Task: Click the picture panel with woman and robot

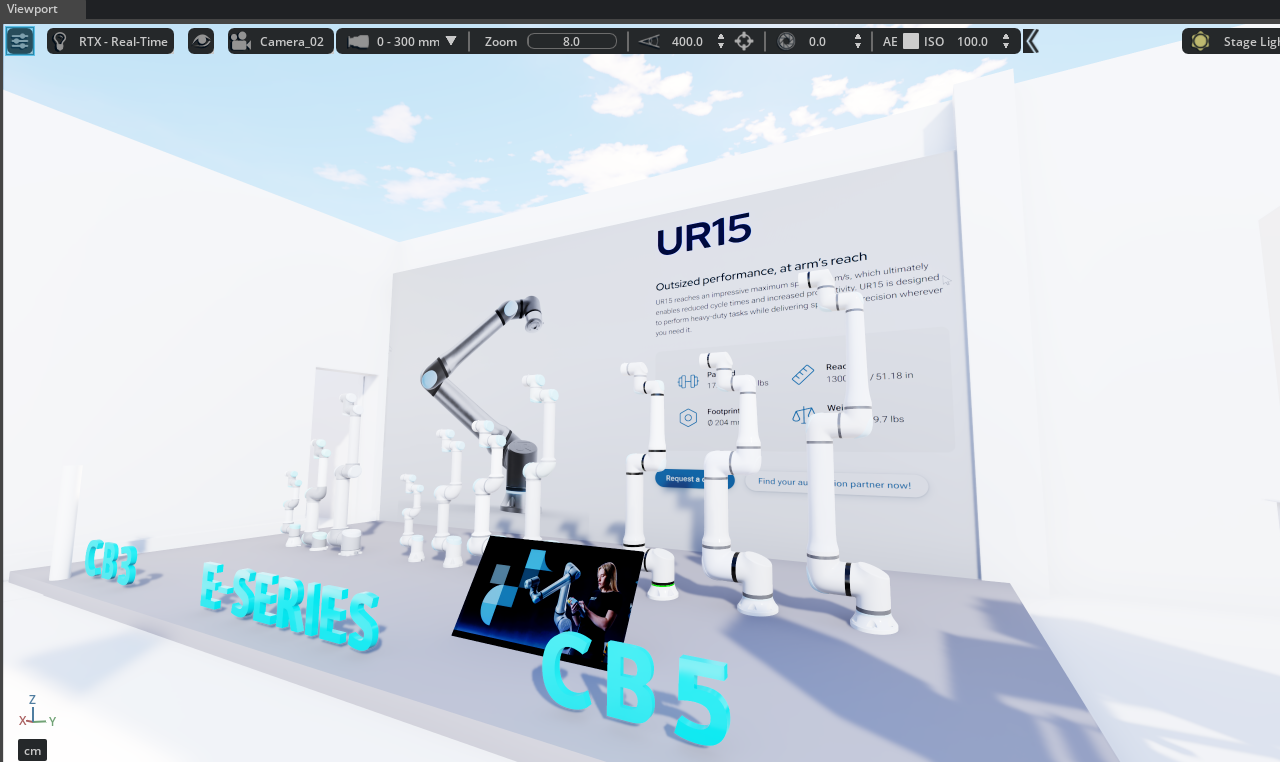Action: coord(548,601)
